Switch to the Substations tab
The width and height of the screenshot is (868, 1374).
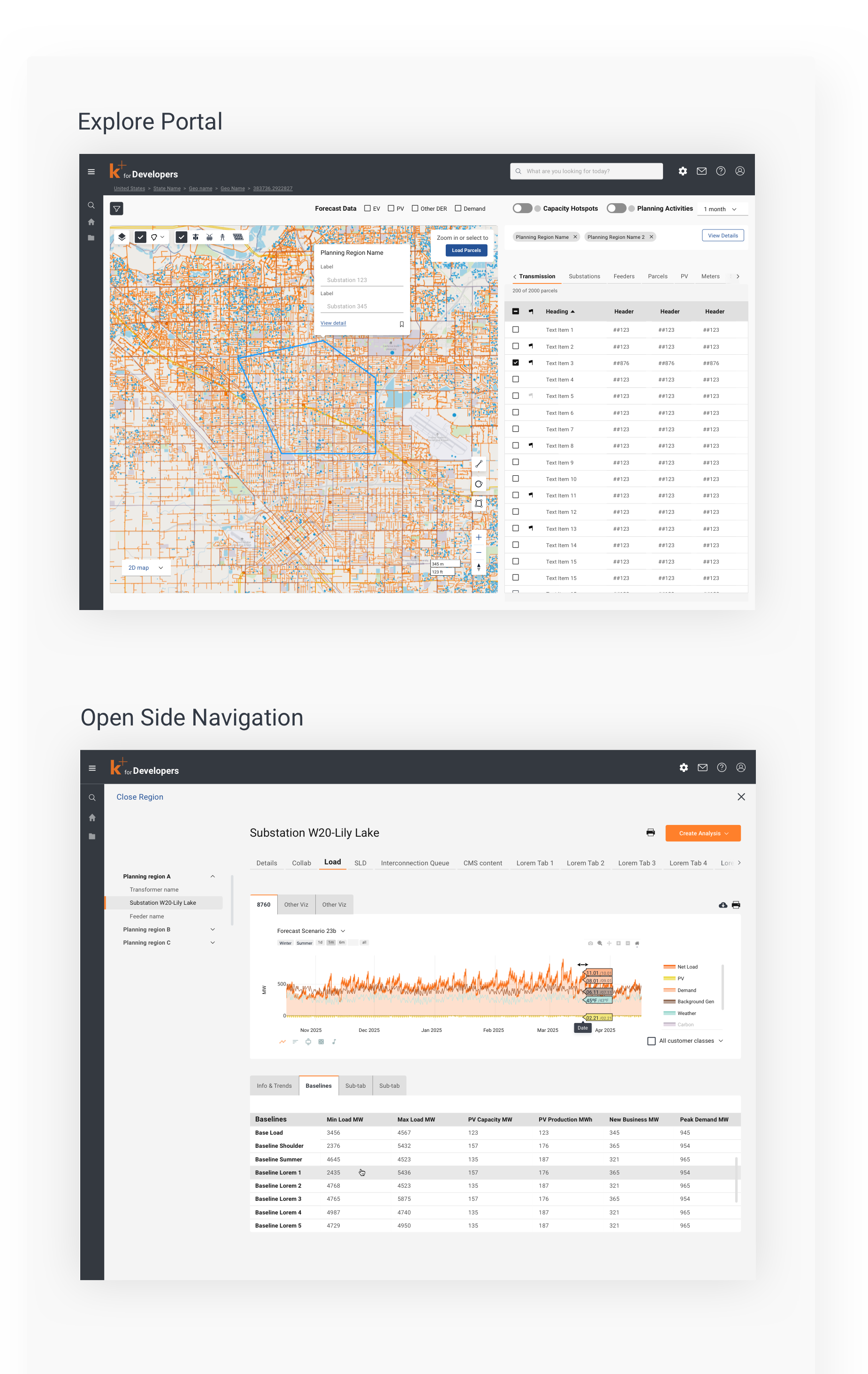point(584,276)
